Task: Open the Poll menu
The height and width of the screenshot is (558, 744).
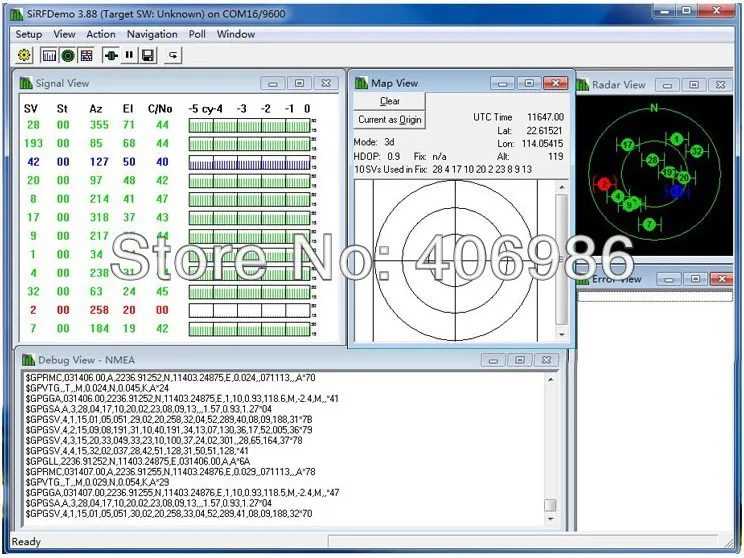Action: 197,34
